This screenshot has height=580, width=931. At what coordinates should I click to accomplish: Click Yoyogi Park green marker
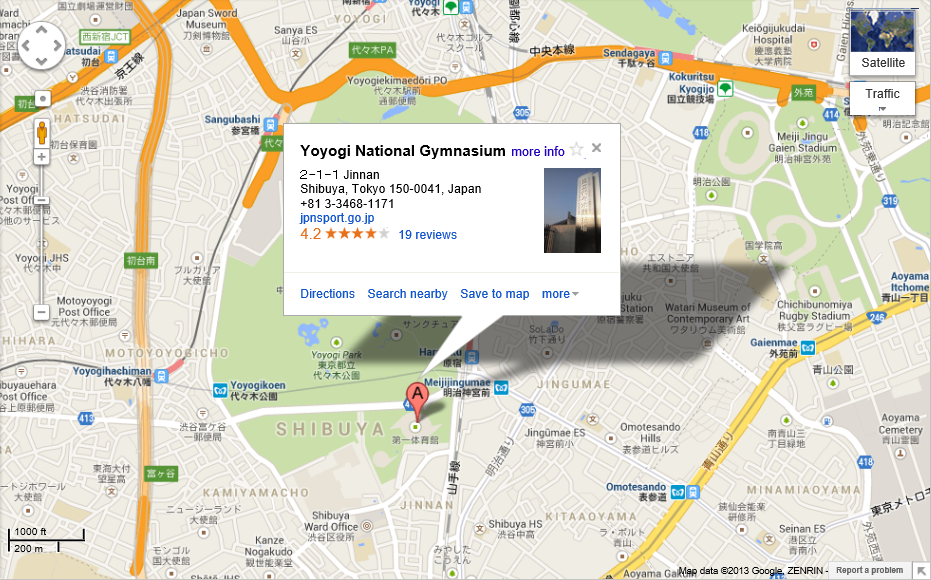click(x=337, y=343)
